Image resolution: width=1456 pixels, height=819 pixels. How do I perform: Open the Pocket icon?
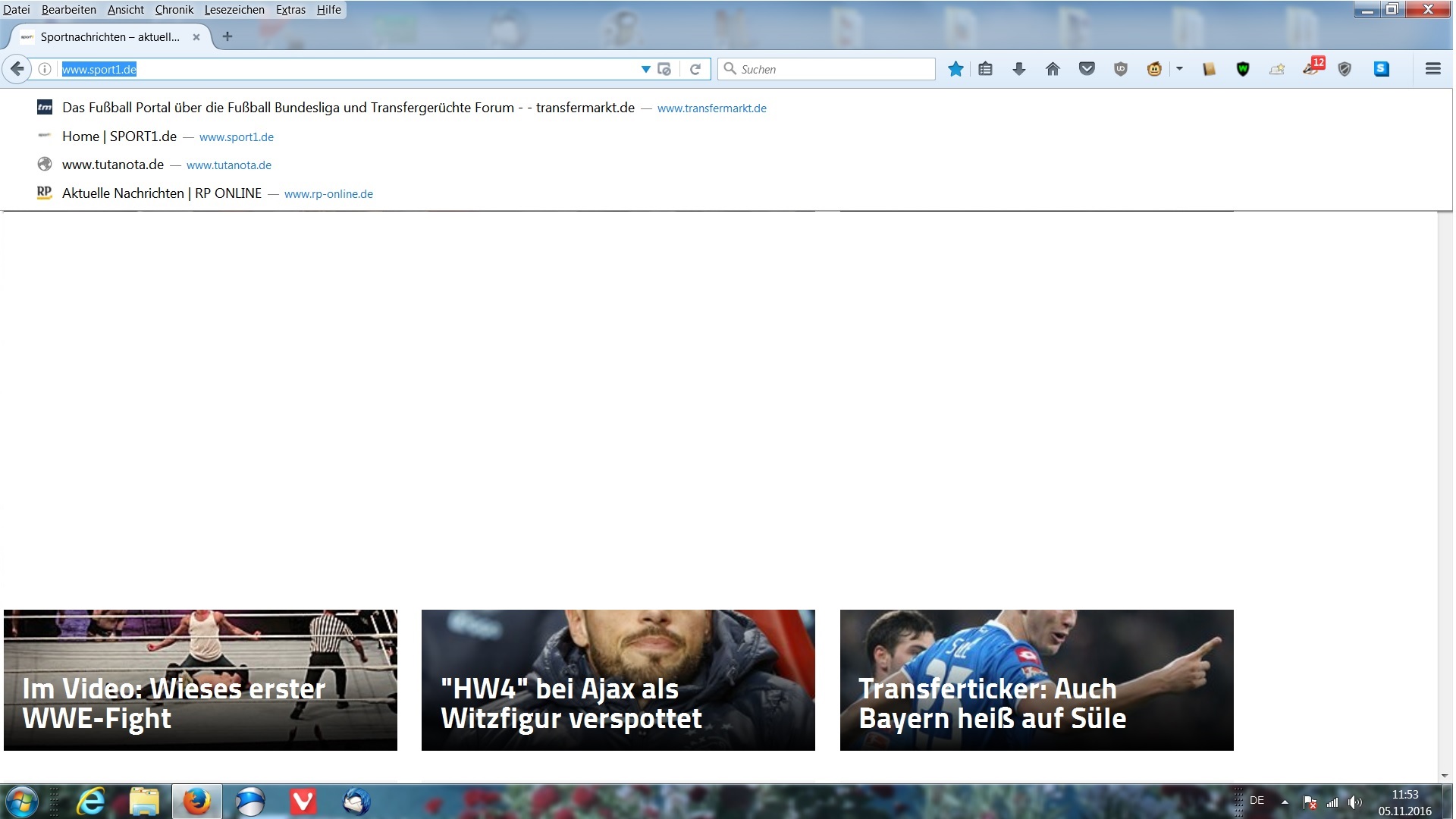pos(1087,69)
